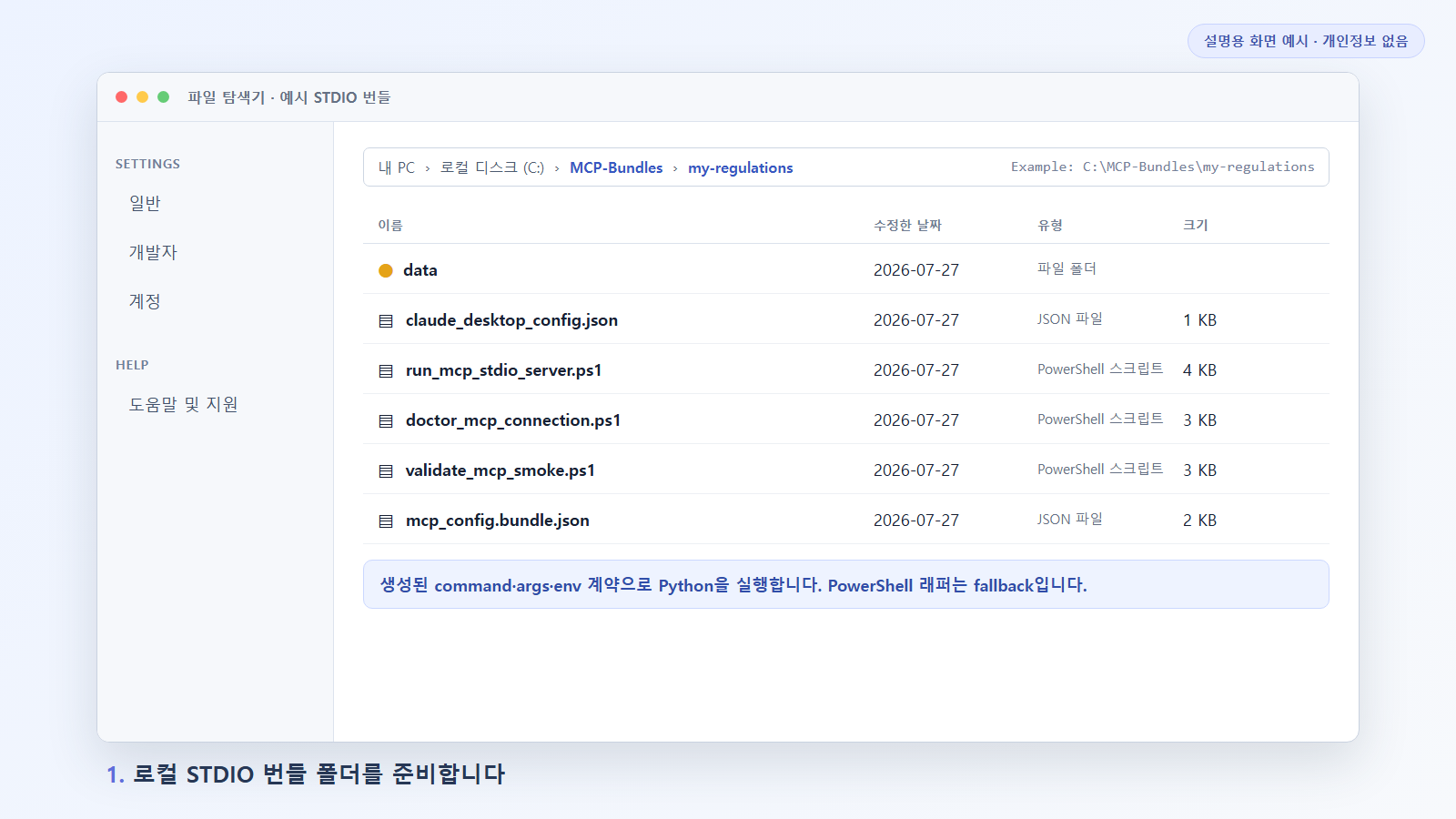The width and height of the screenshot is (1456, 819).
Task: Go to 내 PC in the breadcrumb
Action: [396, 167]
